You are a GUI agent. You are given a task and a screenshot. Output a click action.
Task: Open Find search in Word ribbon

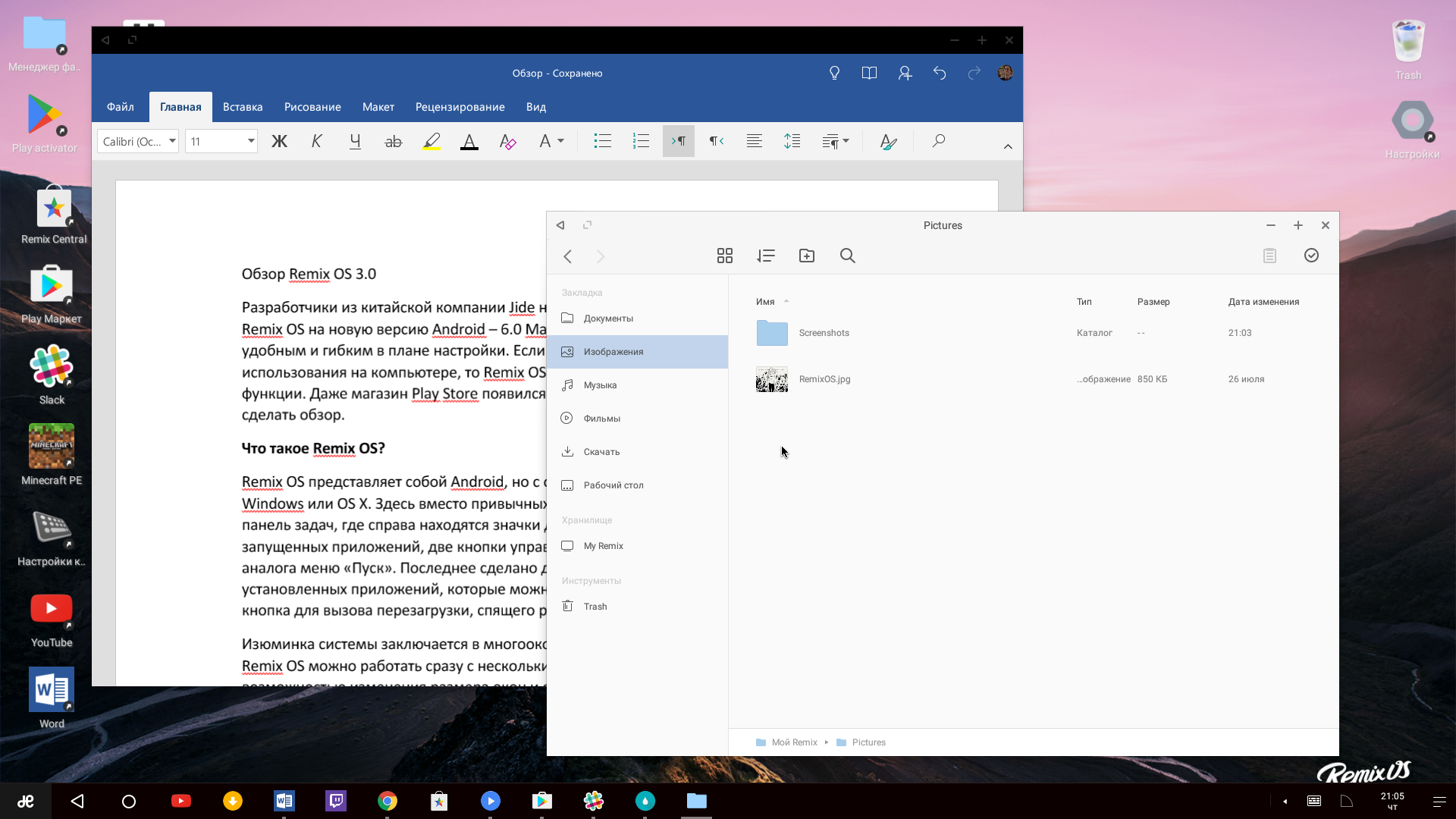click(x=939, y=141)
